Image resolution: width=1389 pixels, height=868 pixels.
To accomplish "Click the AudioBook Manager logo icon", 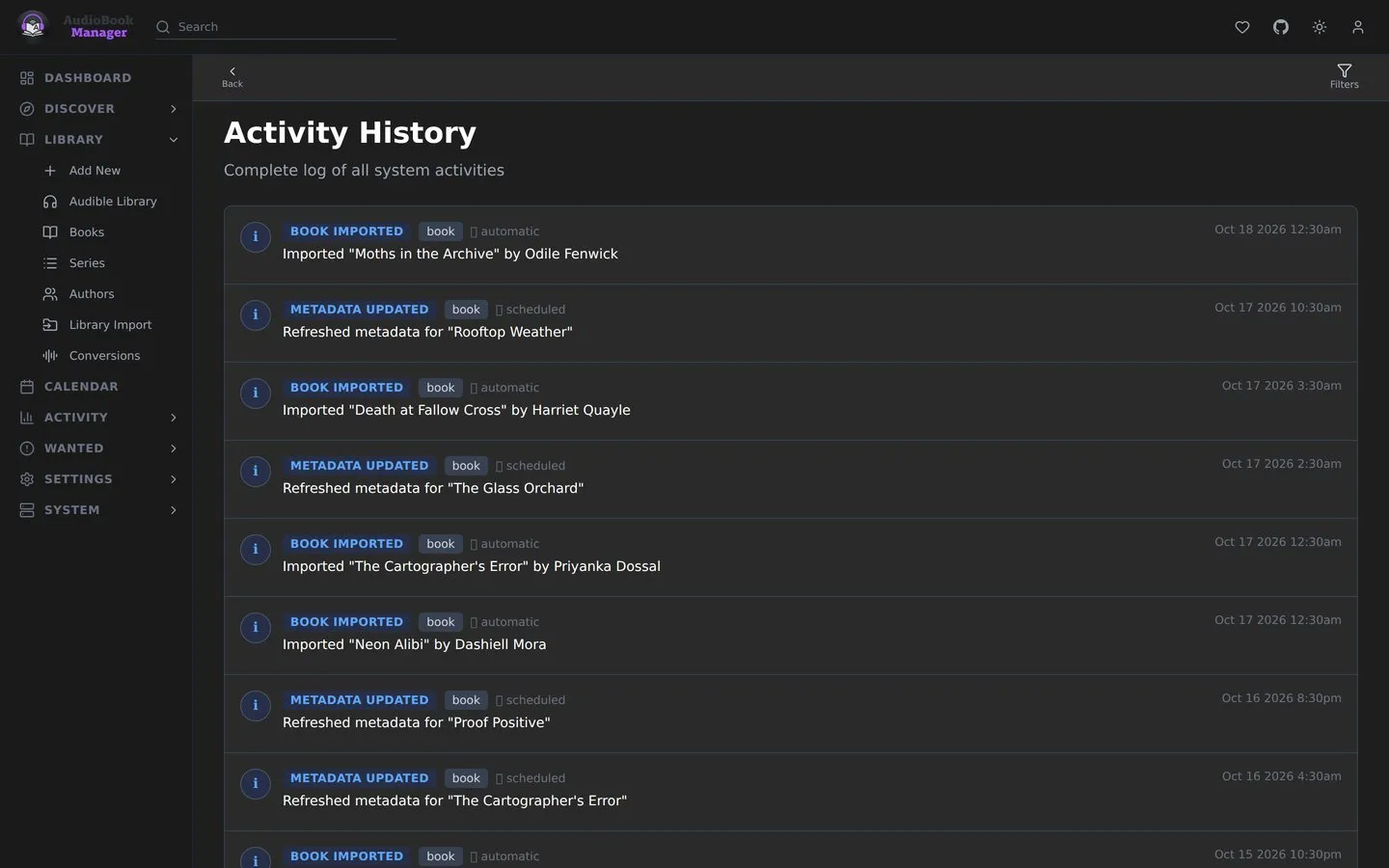I will [33, 26].
